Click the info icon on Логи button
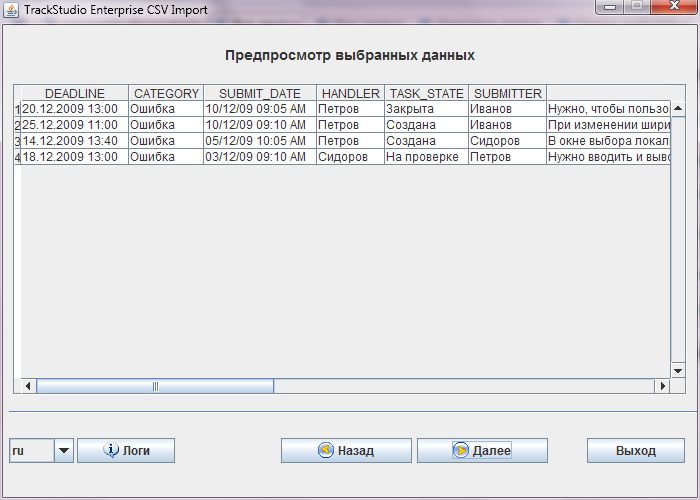 [x=112, y=451]
